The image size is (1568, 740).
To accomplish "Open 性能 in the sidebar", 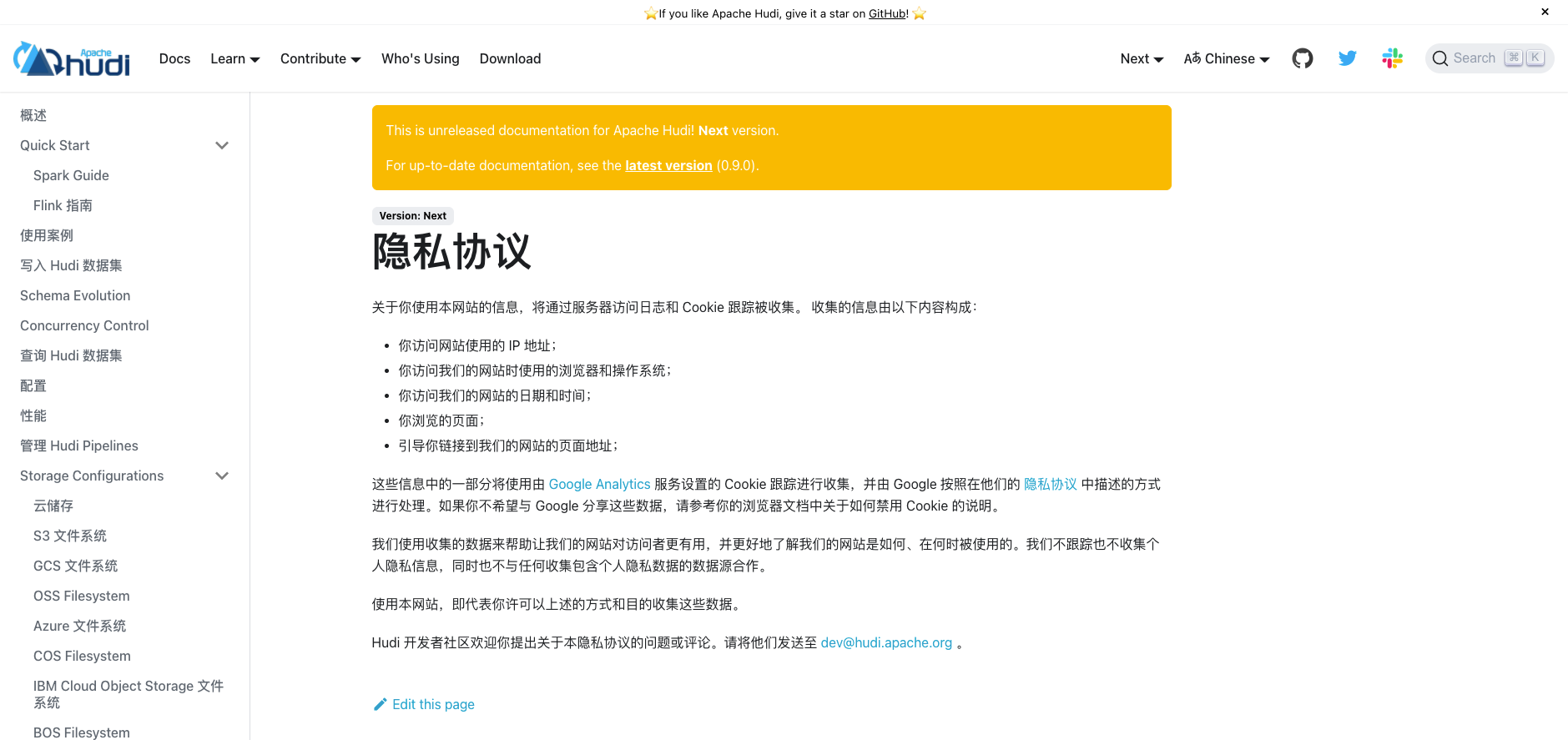I will point(33,415).
